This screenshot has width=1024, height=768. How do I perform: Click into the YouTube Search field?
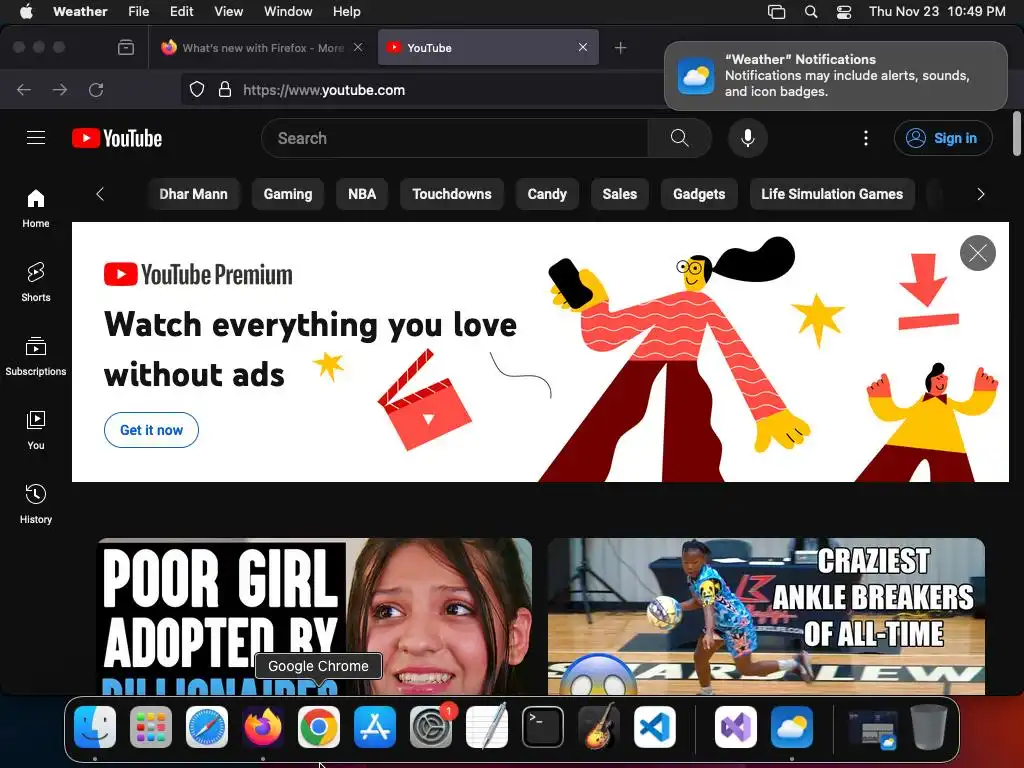coord(454,138)
